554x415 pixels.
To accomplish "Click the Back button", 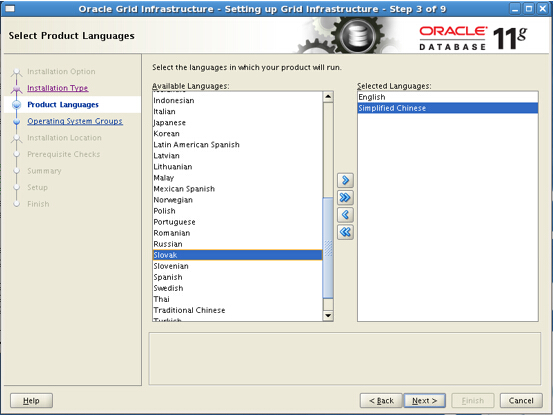I will coord(381,401).
